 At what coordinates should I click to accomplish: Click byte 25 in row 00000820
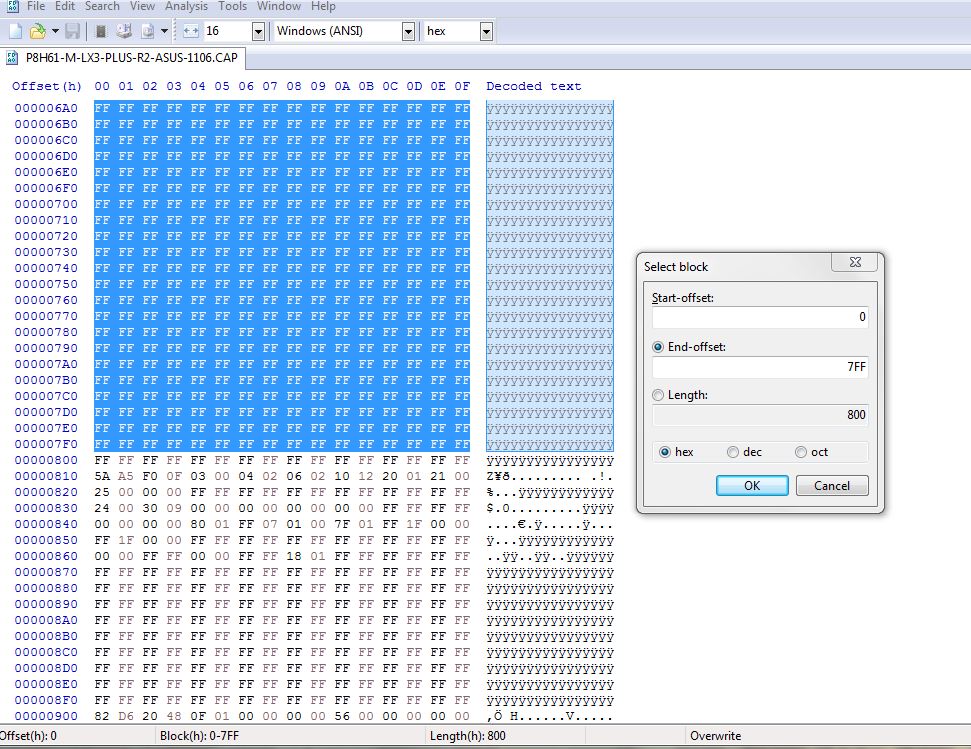click(x=102, y=492)
